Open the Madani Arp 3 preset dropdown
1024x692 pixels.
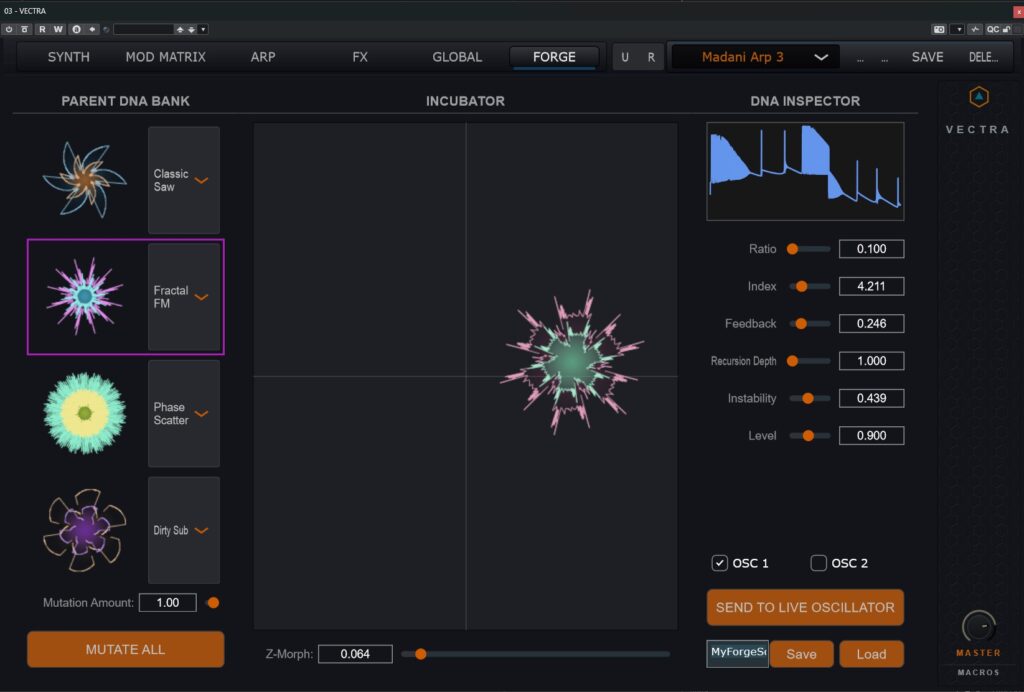755,57
